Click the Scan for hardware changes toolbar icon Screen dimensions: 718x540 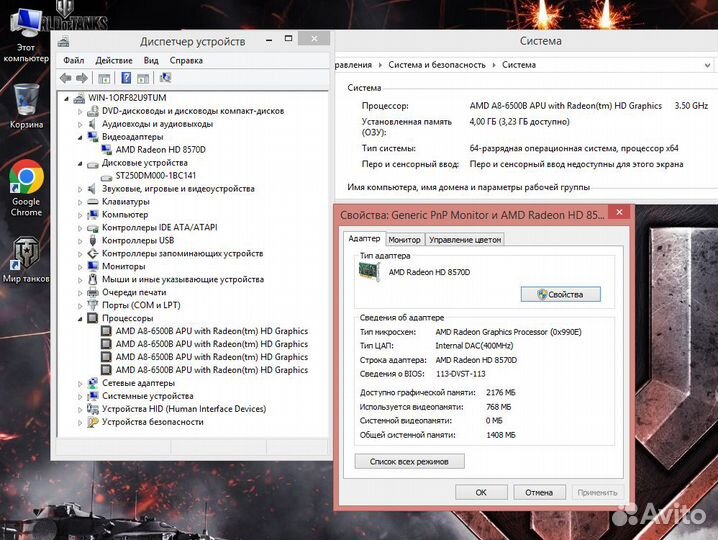tap(165, 78)
